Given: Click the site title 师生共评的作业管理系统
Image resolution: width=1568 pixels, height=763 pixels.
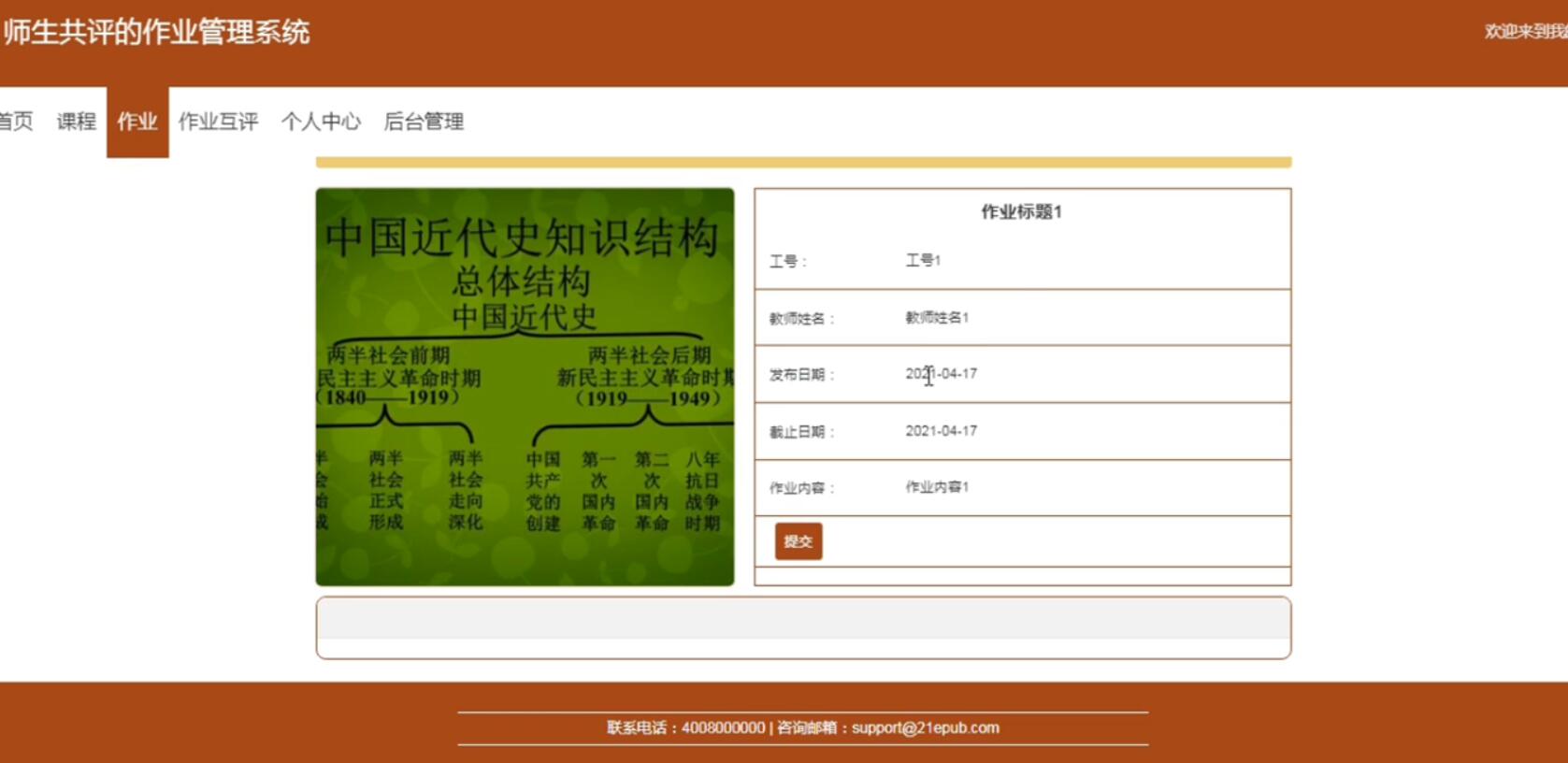Looking at the screenshot, I should pos(155,33).
